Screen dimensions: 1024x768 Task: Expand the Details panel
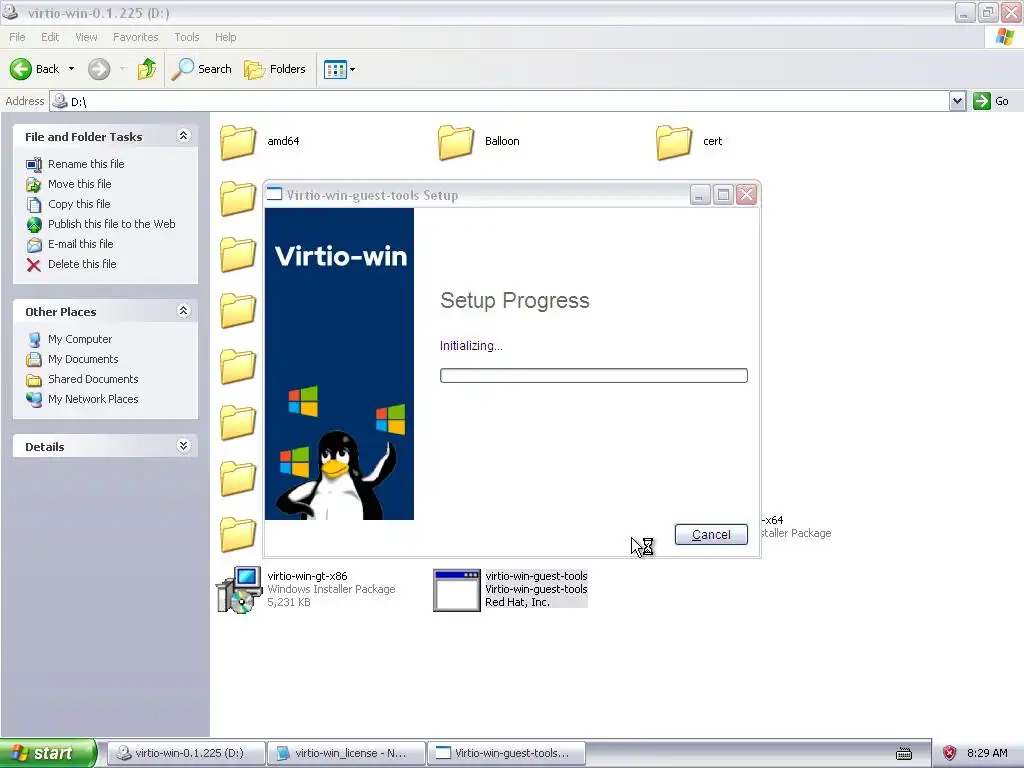coord(184,446)
